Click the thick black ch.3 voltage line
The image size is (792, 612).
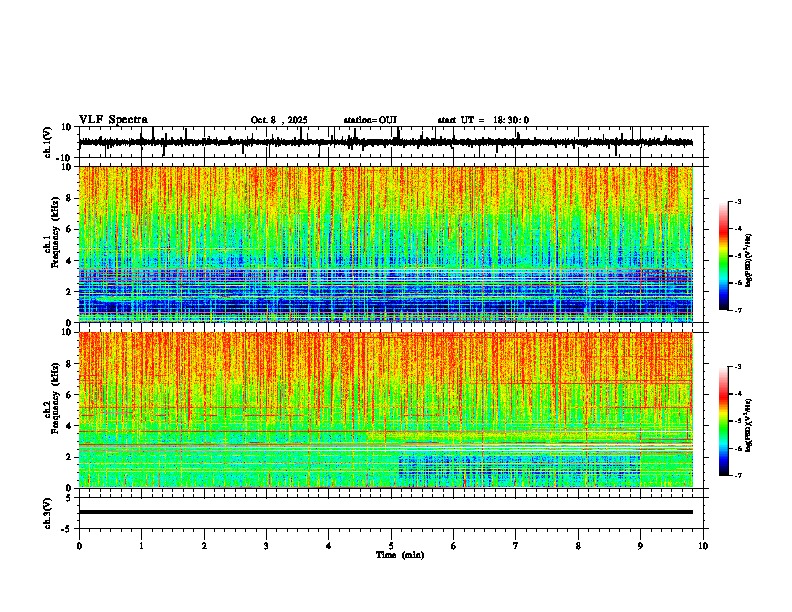click(386, 512)
